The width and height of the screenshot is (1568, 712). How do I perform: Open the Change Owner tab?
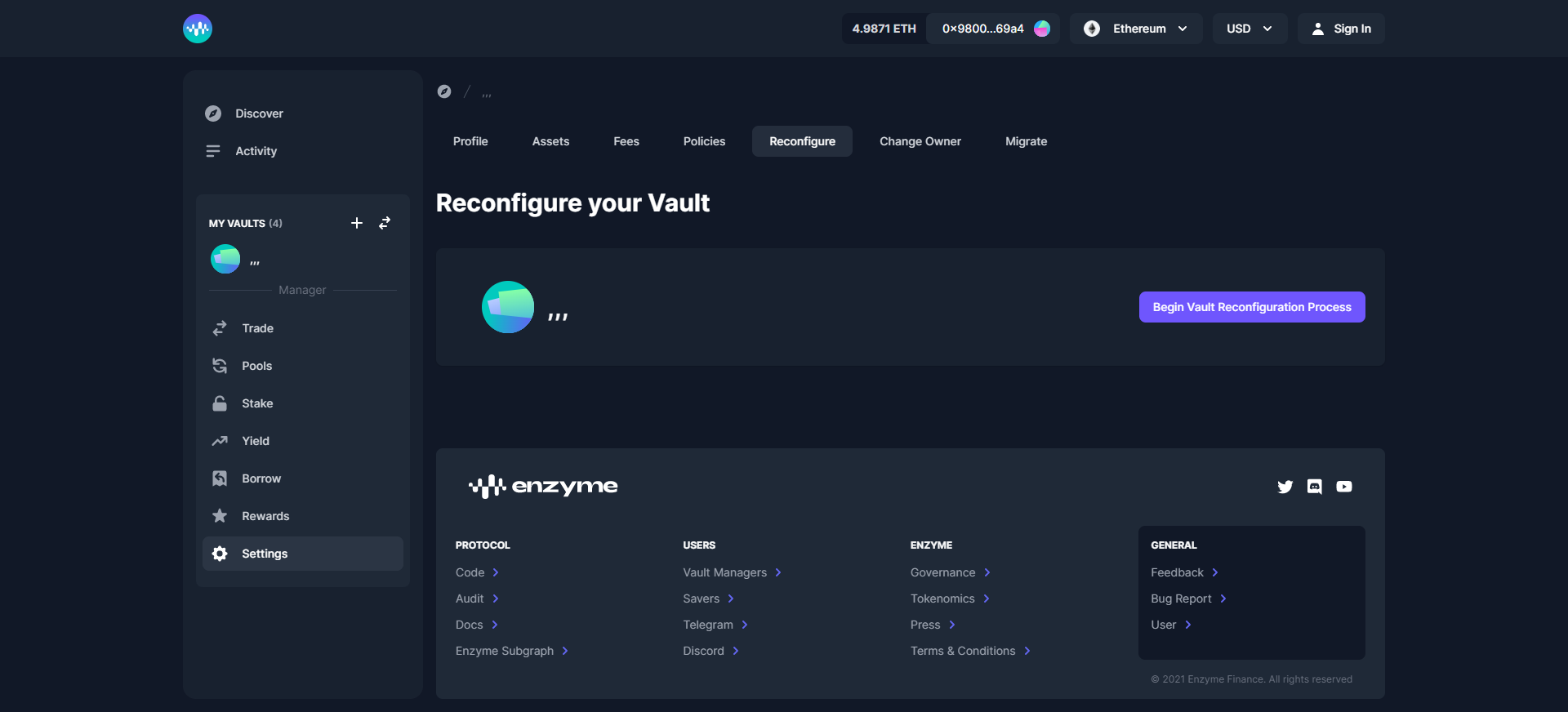click(920, 141)
